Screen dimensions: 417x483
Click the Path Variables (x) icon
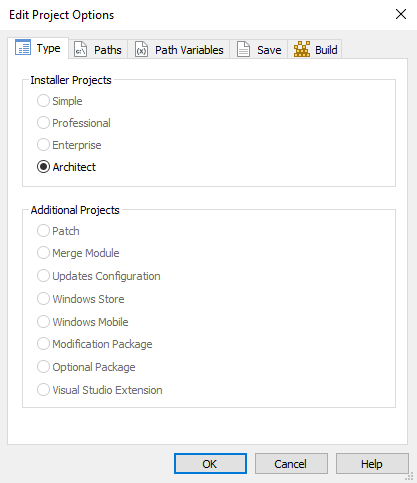pos(141,49)
